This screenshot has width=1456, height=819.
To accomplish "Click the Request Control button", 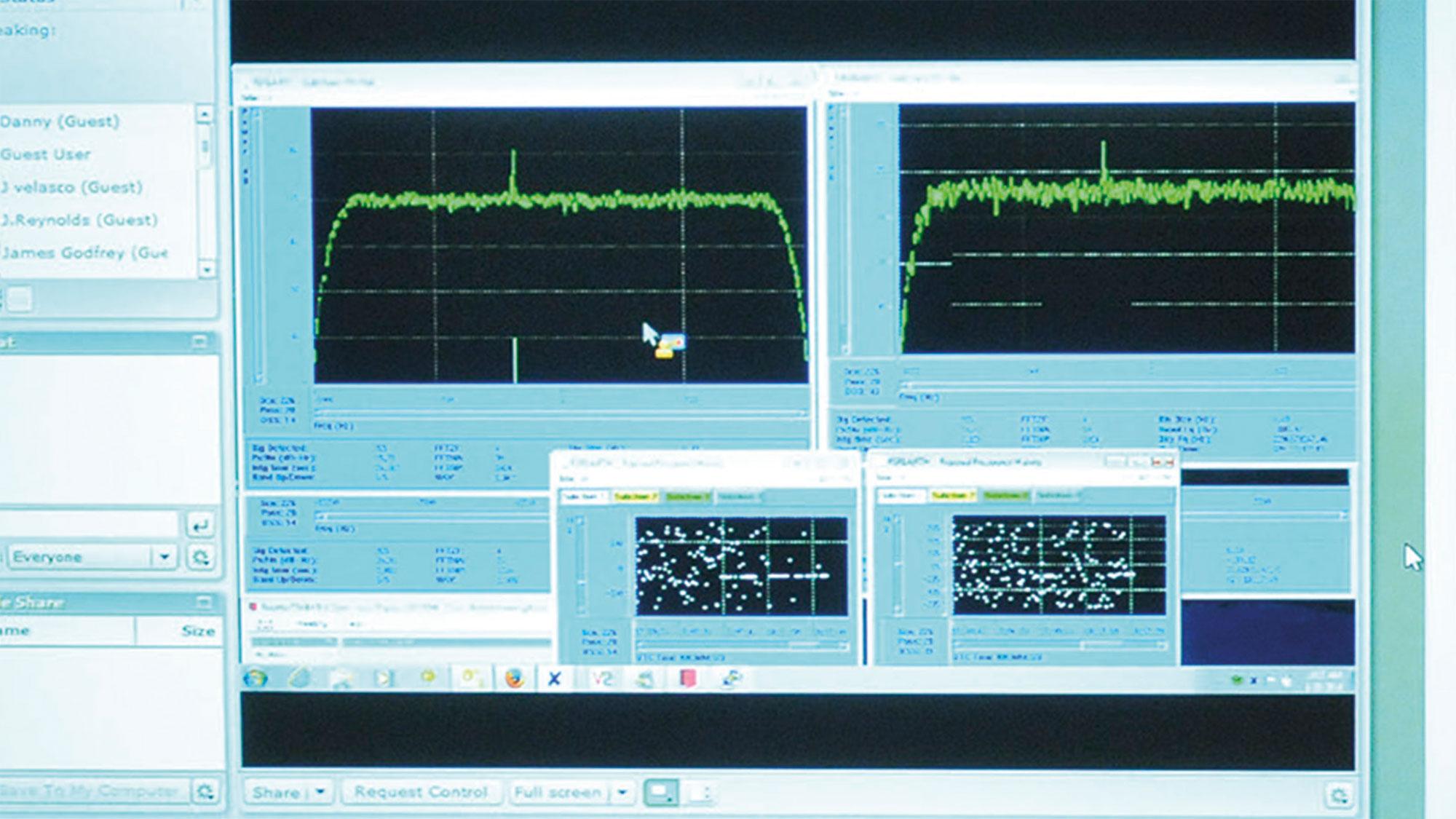I will click(421, 792).
